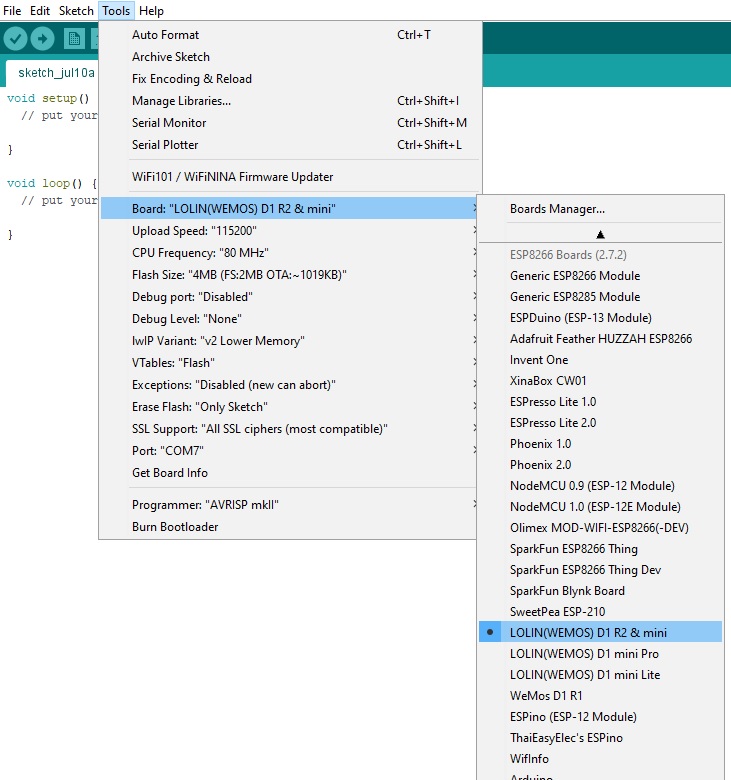Launch the Serial Monitor
731x780 pixels.
click(169, 122)
